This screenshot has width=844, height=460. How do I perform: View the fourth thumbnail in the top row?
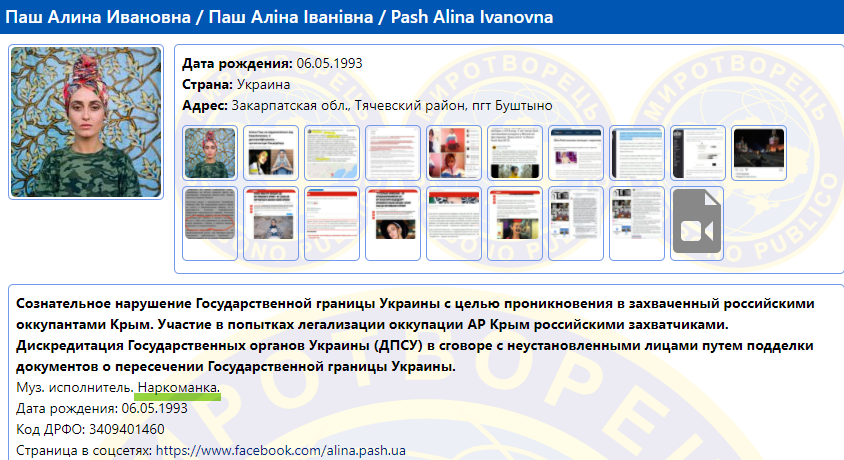click(x=393, y=153)
